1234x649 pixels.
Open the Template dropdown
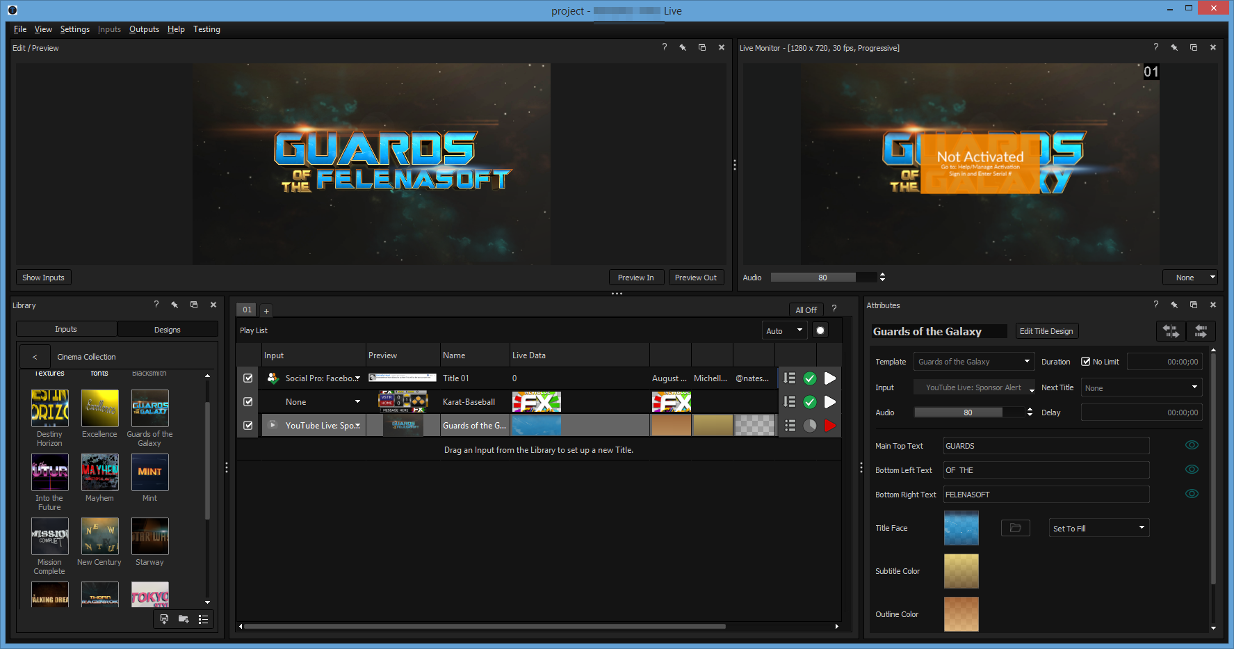(x=974, y=362)
